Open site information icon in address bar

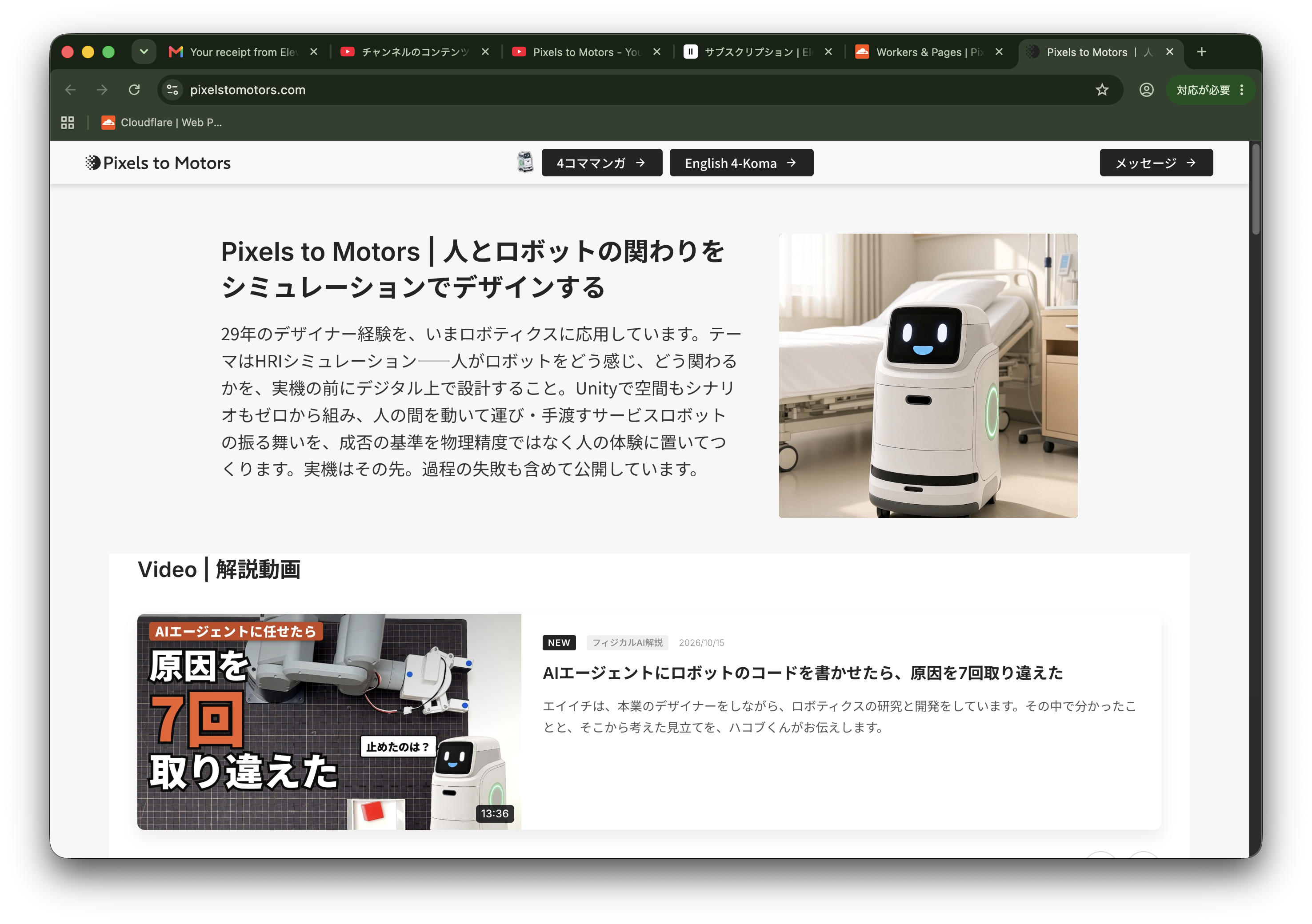tap(172, 90)
